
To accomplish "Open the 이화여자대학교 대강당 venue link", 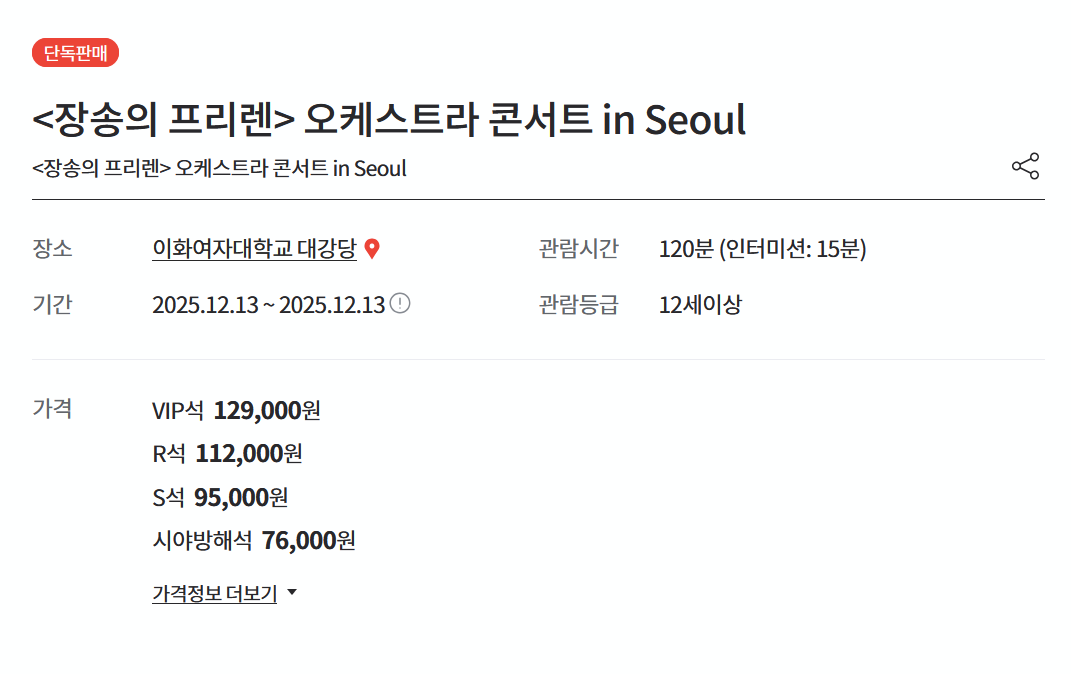I will point(254,249).
